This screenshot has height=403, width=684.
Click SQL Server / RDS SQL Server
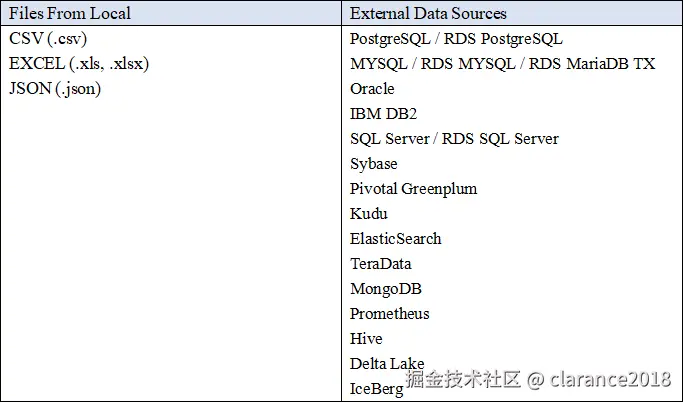pos(454,139)
